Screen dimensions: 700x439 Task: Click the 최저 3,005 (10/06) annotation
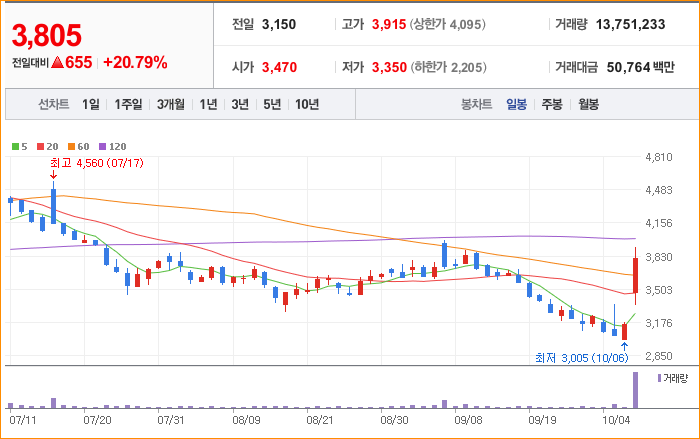coord(582,358)
